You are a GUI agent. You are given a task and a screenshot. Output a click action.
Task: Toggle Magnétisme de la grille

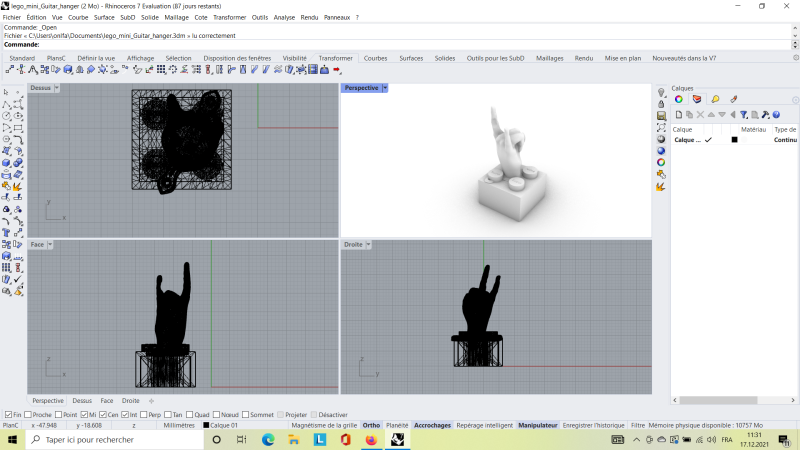pos(323,425)
